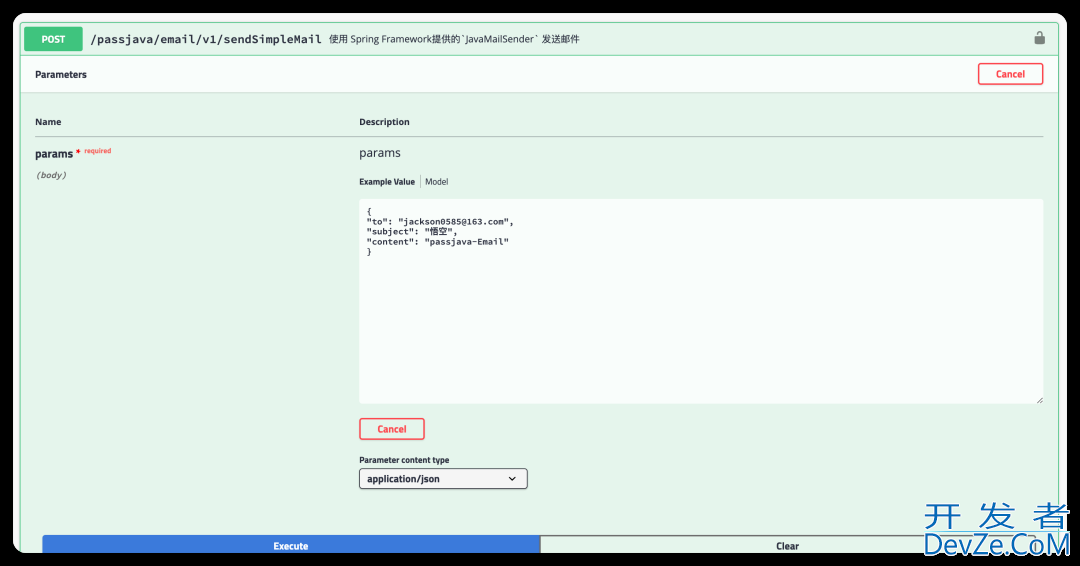Click the chevron arrow on the content type select

tap(512, 479)
